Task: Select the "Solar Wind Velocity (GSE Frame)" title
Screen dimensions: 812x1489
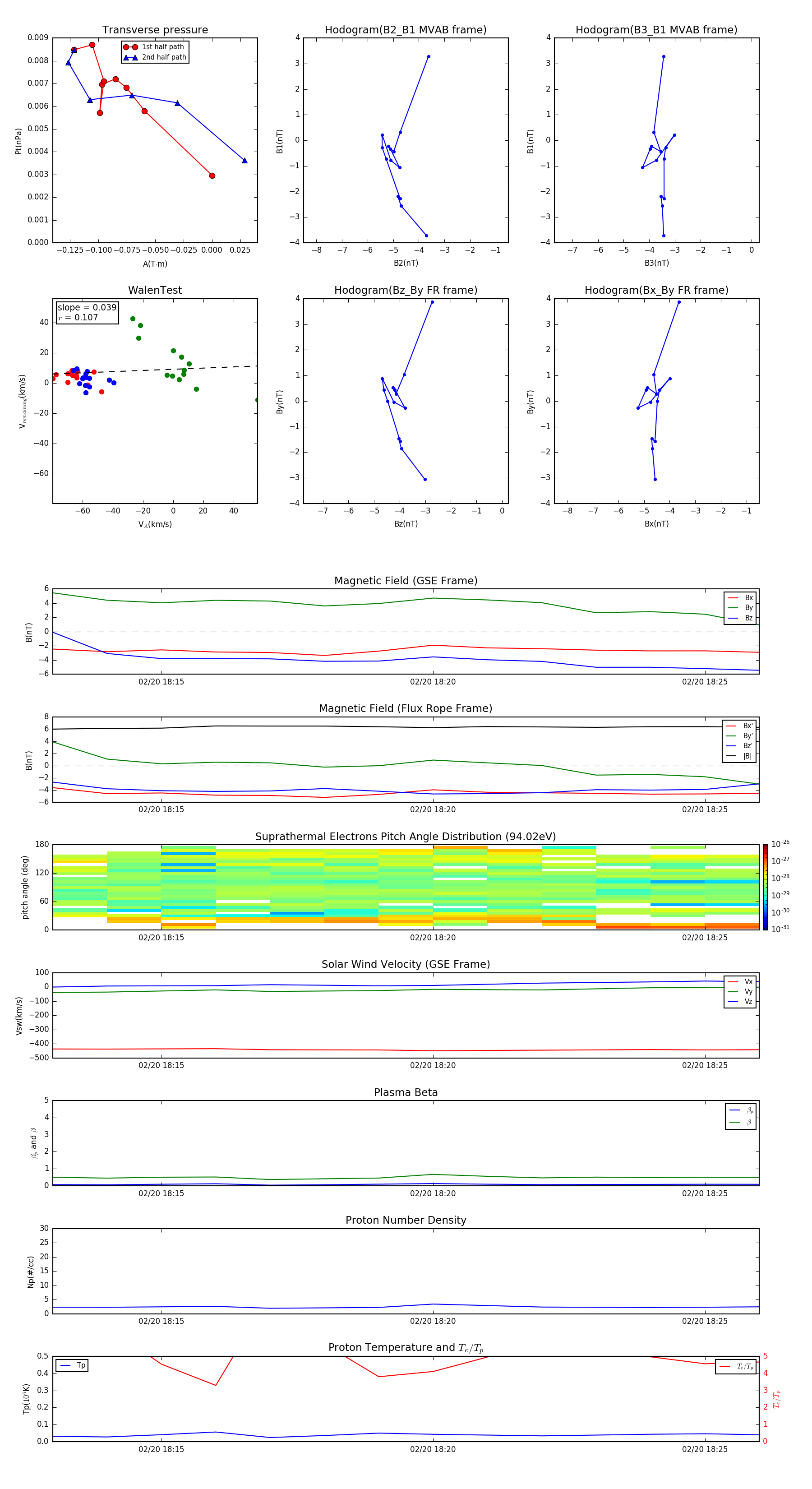Action: pos(406,964)
